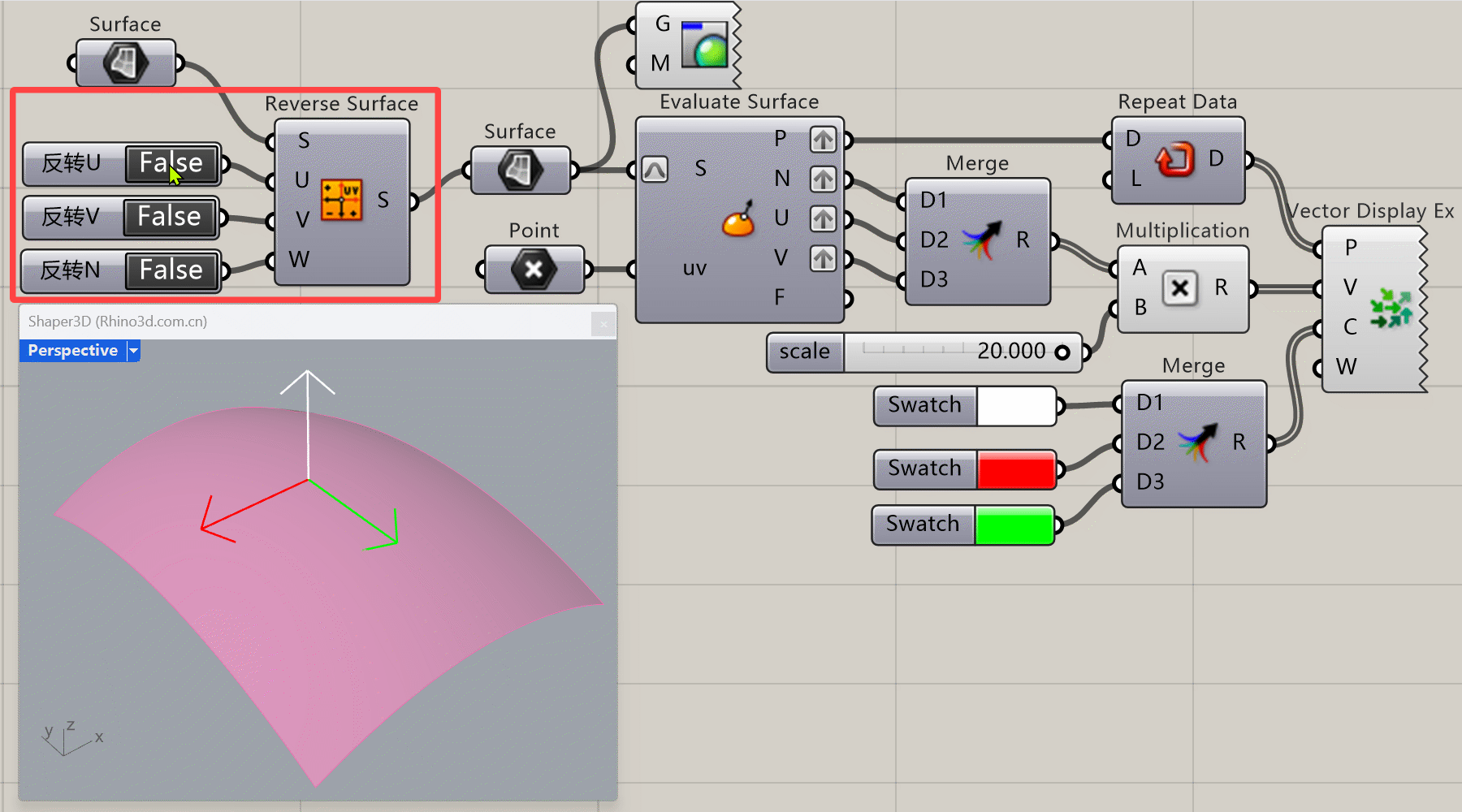Click the arrow icon beside output P
Screen dimensions: 1462x812
(823, 140)
